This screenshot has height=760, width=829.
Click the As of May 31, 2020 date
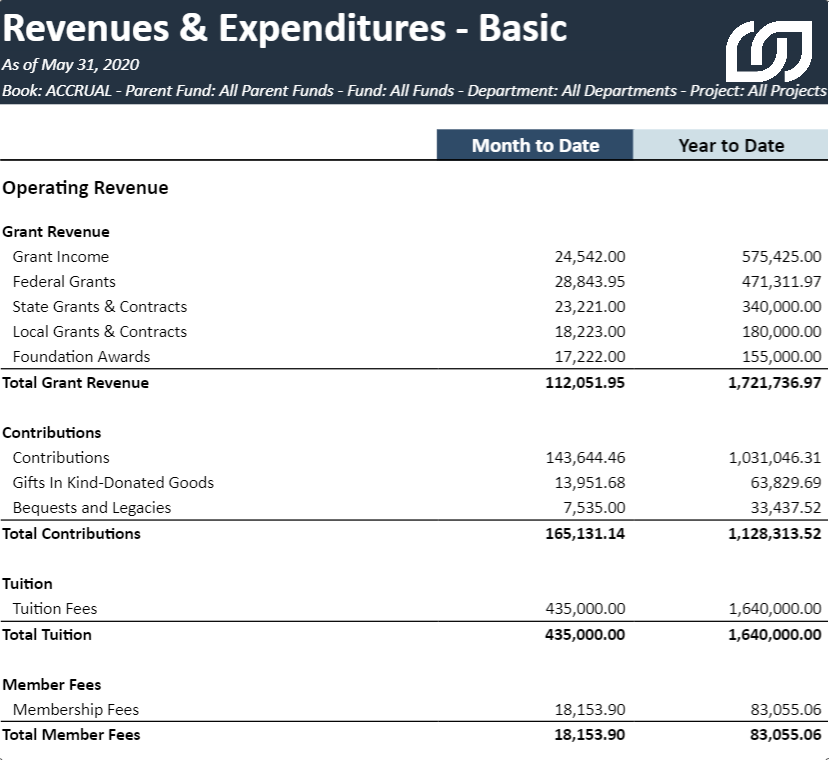pos(71,65)
